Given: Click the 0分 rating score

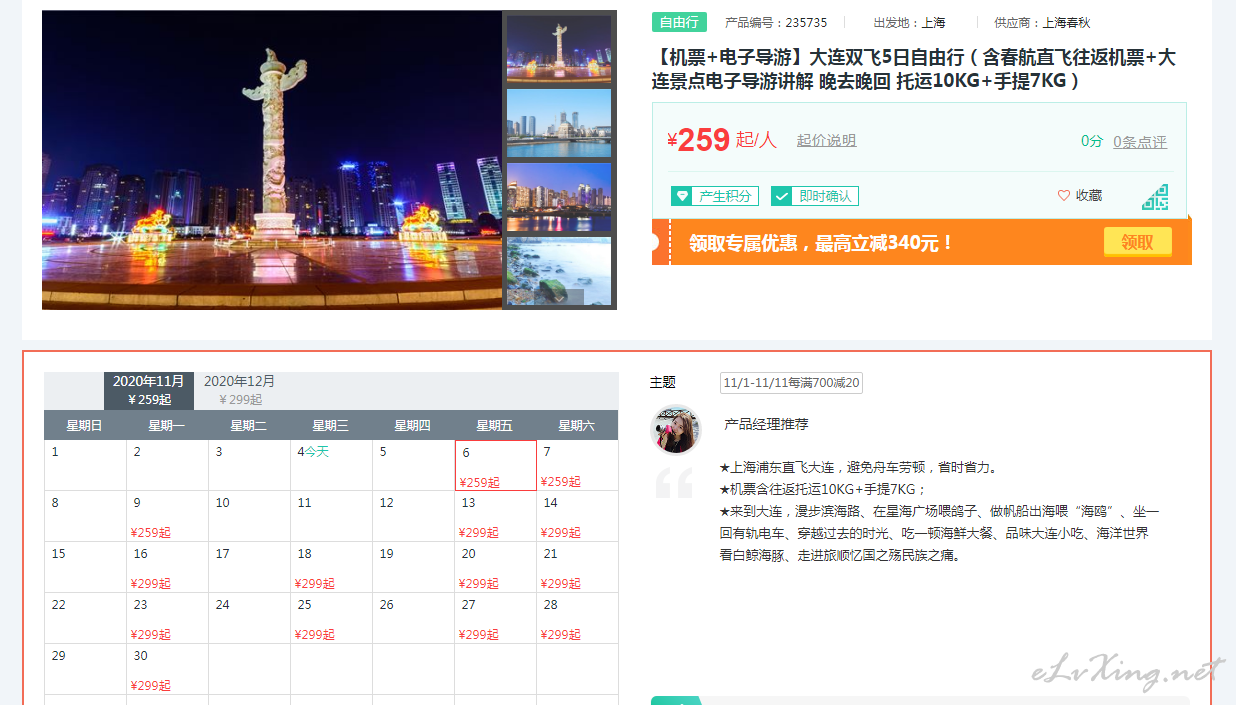Looking at the screenshot, I should tap(1091, 142).
